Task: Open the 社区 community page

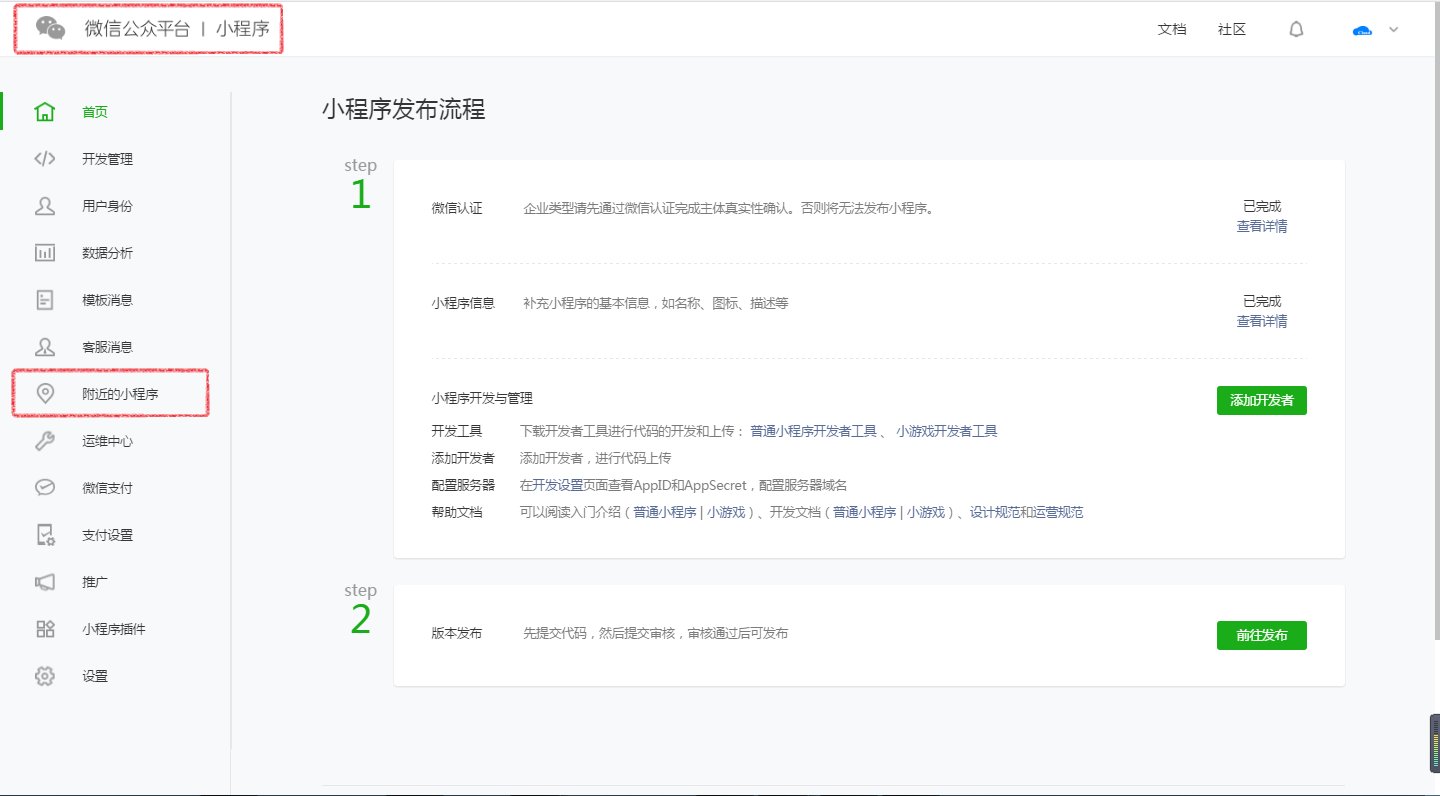Action: pos(1231,29)
